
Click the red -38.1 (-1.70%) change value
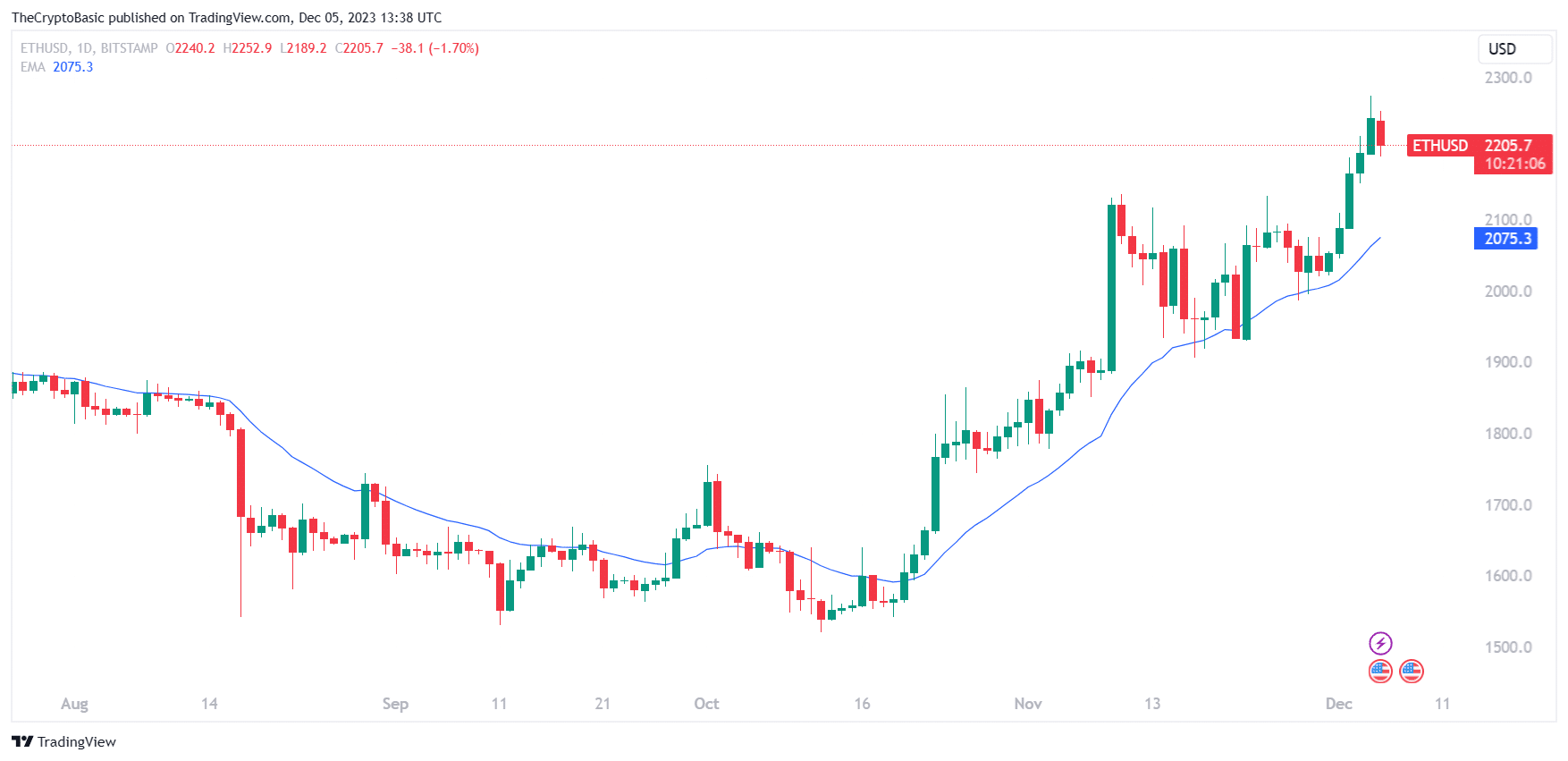click(435, 48)
